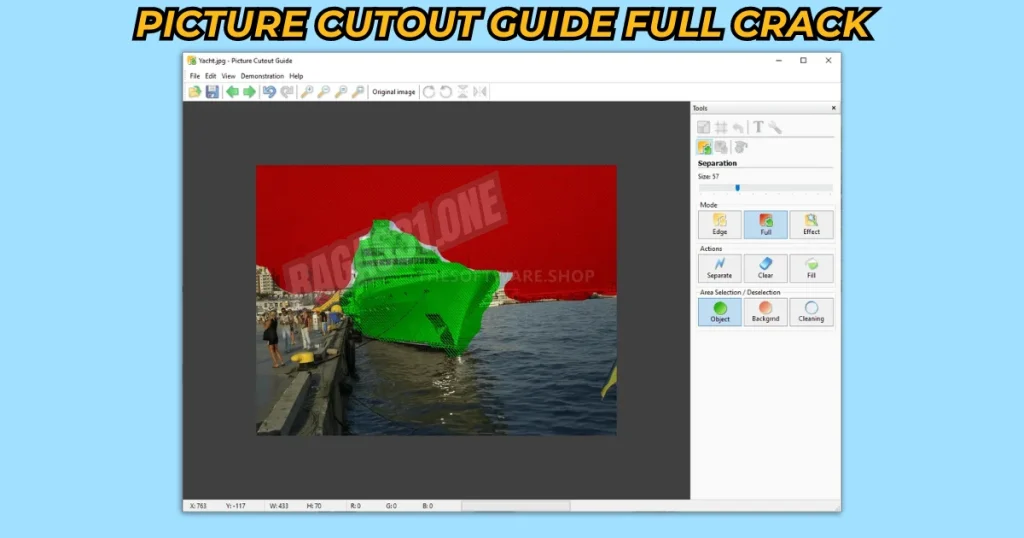Rotate the image clockwise
The width and height of the screenshot is (1024, 538).
pos(429,92)
